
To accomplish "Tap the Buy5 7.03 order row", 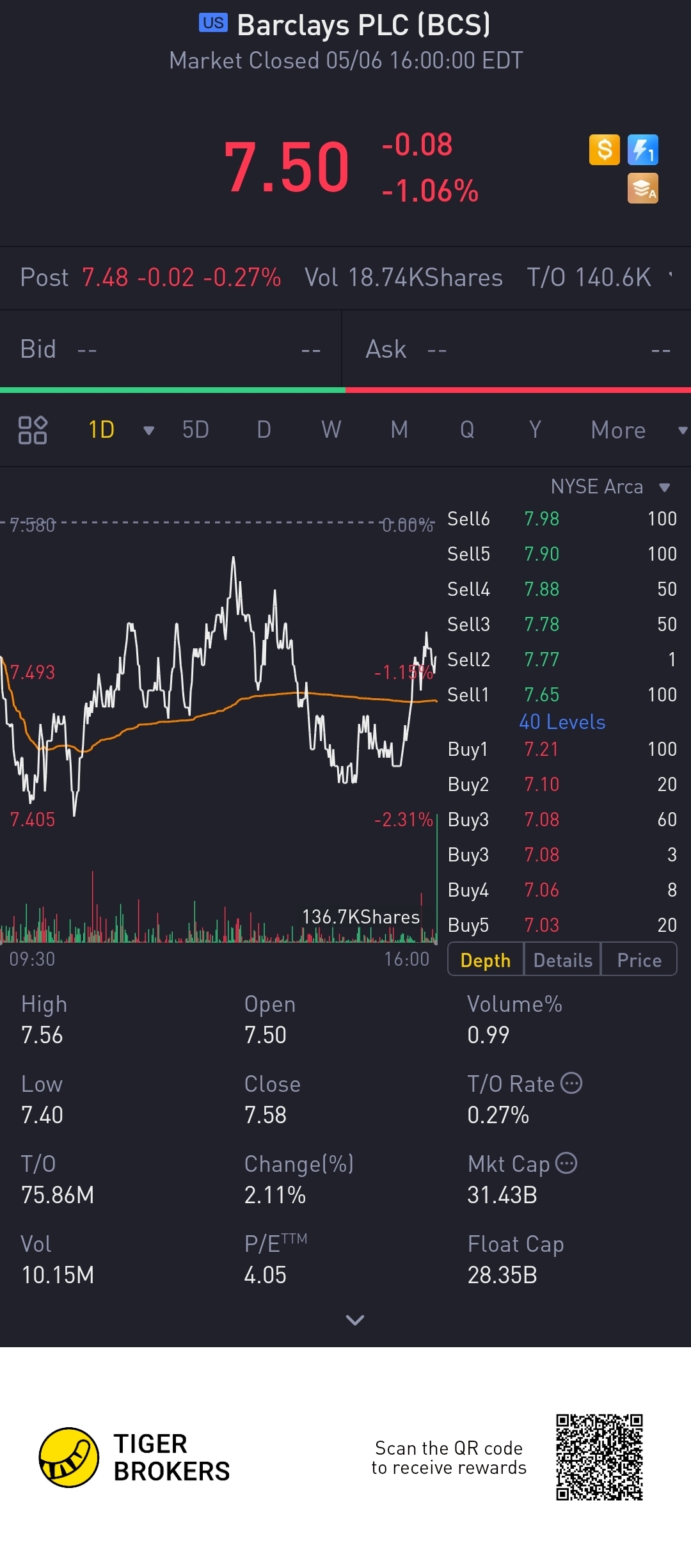I will [562, 925].
